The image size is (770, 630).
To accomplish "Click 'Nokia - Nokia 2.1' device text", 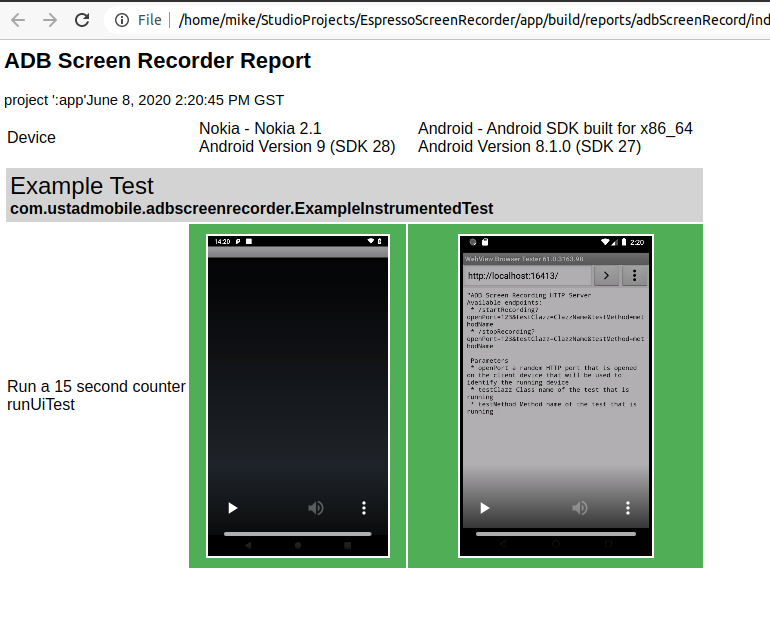I will [260, 128].
